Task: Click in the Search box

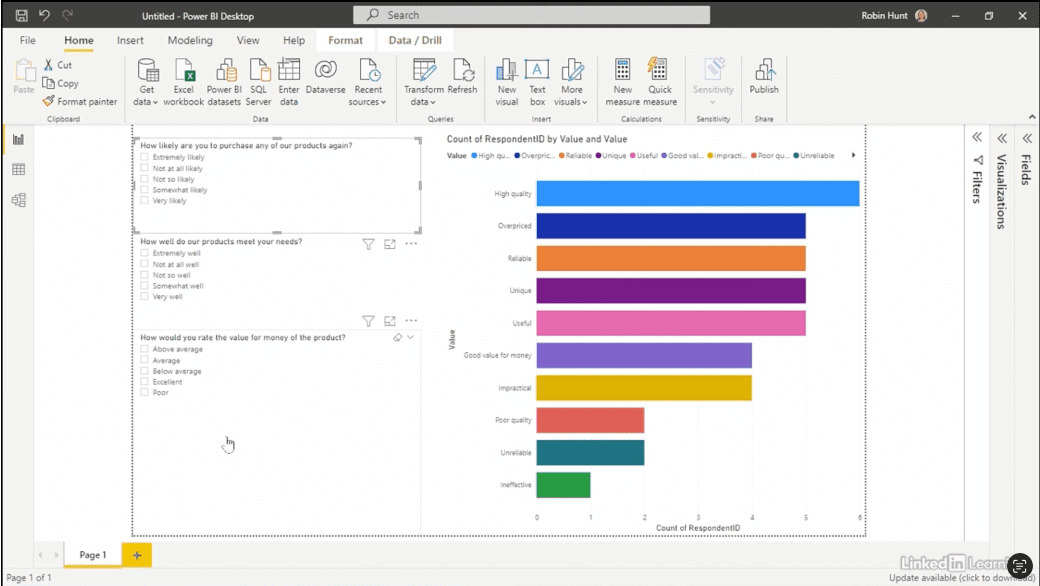Action: (x=531, y=15)
